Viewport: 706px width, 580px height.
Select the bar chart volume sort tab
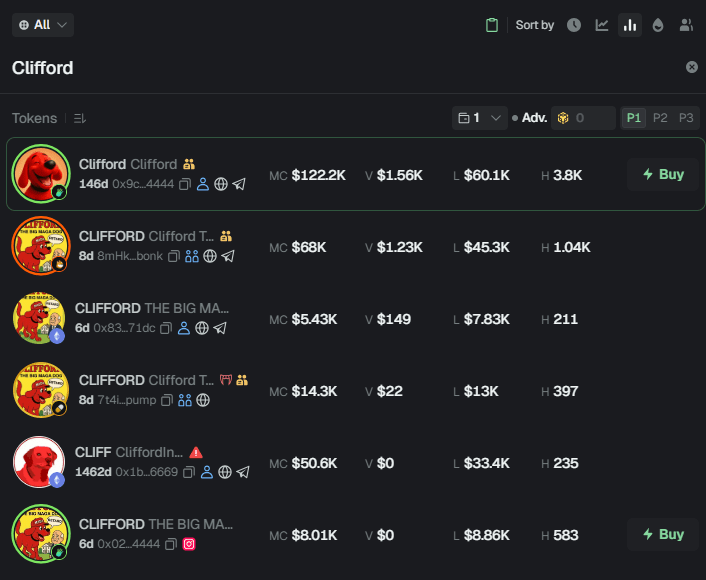click(x=630, y=25)
